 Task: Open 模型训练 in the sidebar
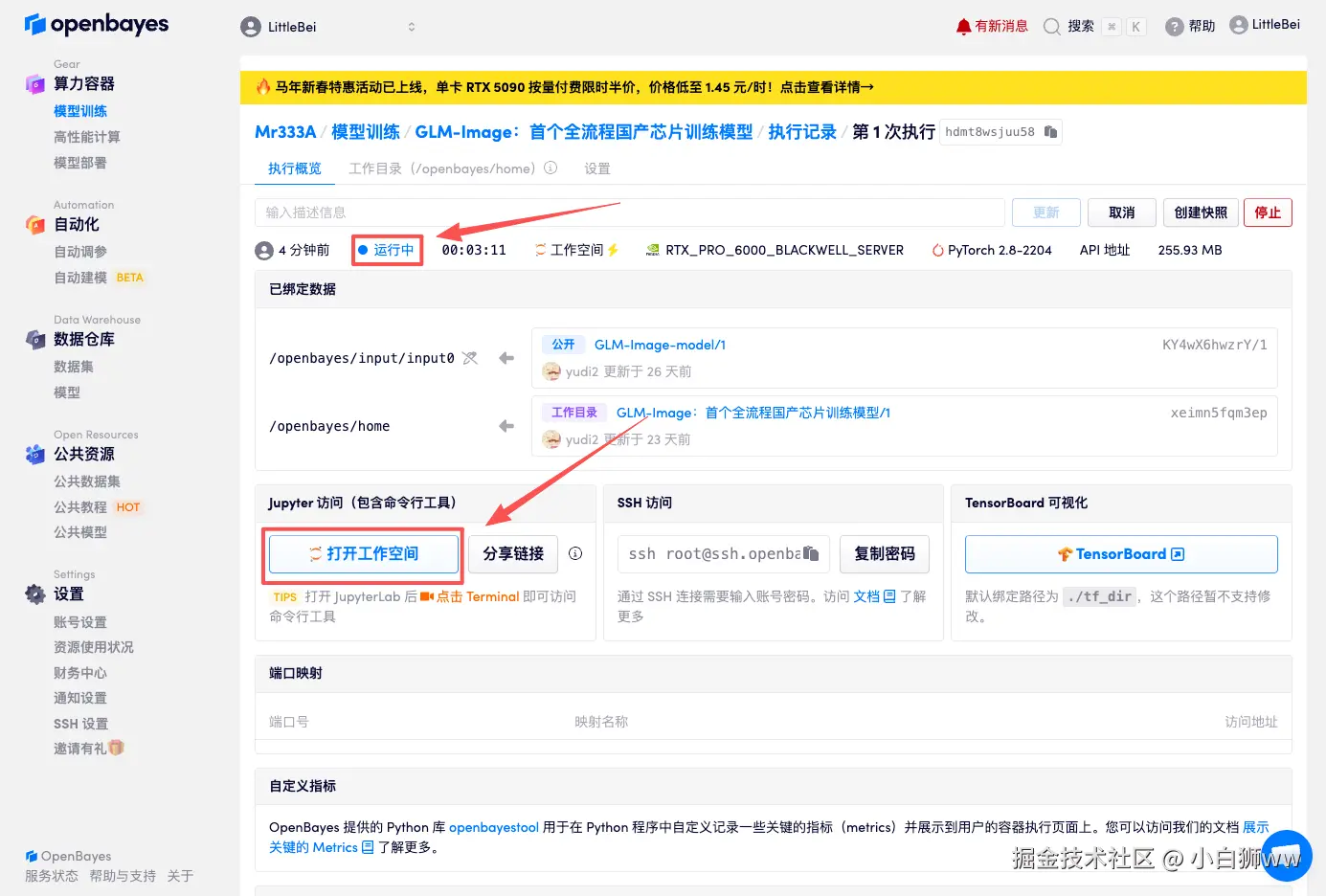click(x=80, y=111)
